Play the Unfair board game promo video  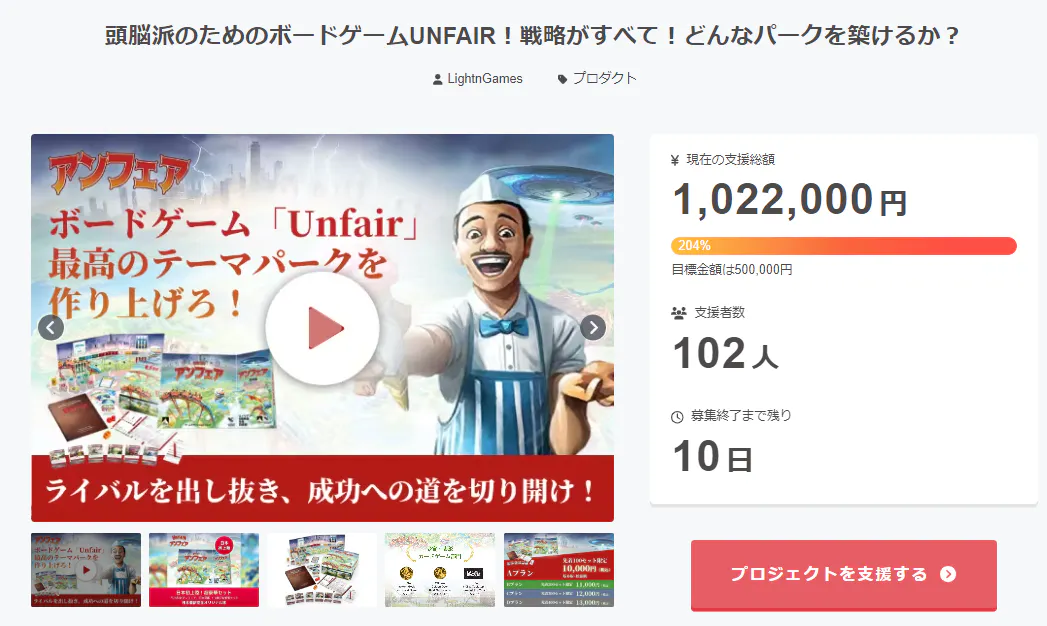tap(323, 328)
